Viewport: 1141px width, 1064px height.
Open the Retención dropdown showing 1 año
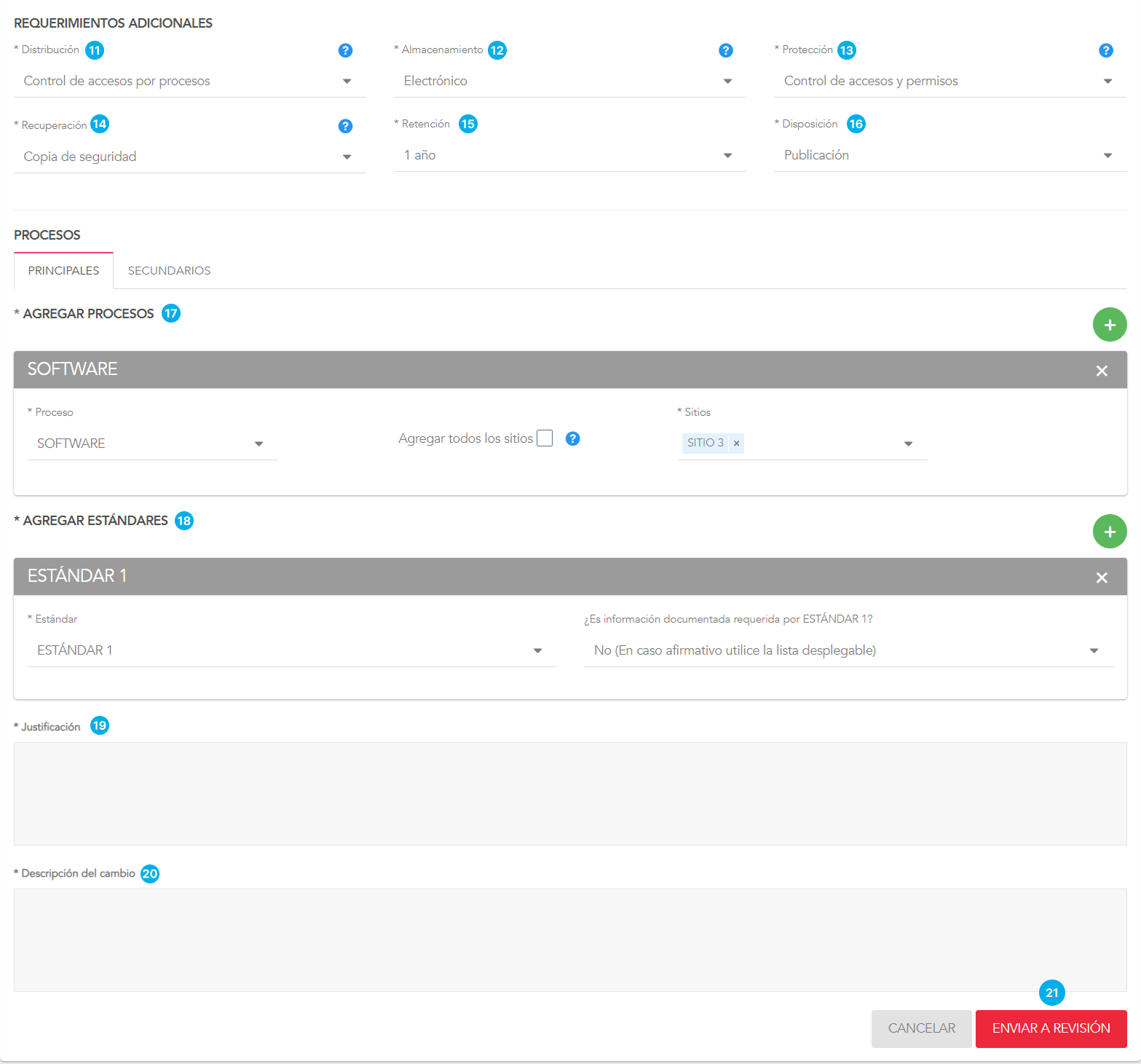569,155
